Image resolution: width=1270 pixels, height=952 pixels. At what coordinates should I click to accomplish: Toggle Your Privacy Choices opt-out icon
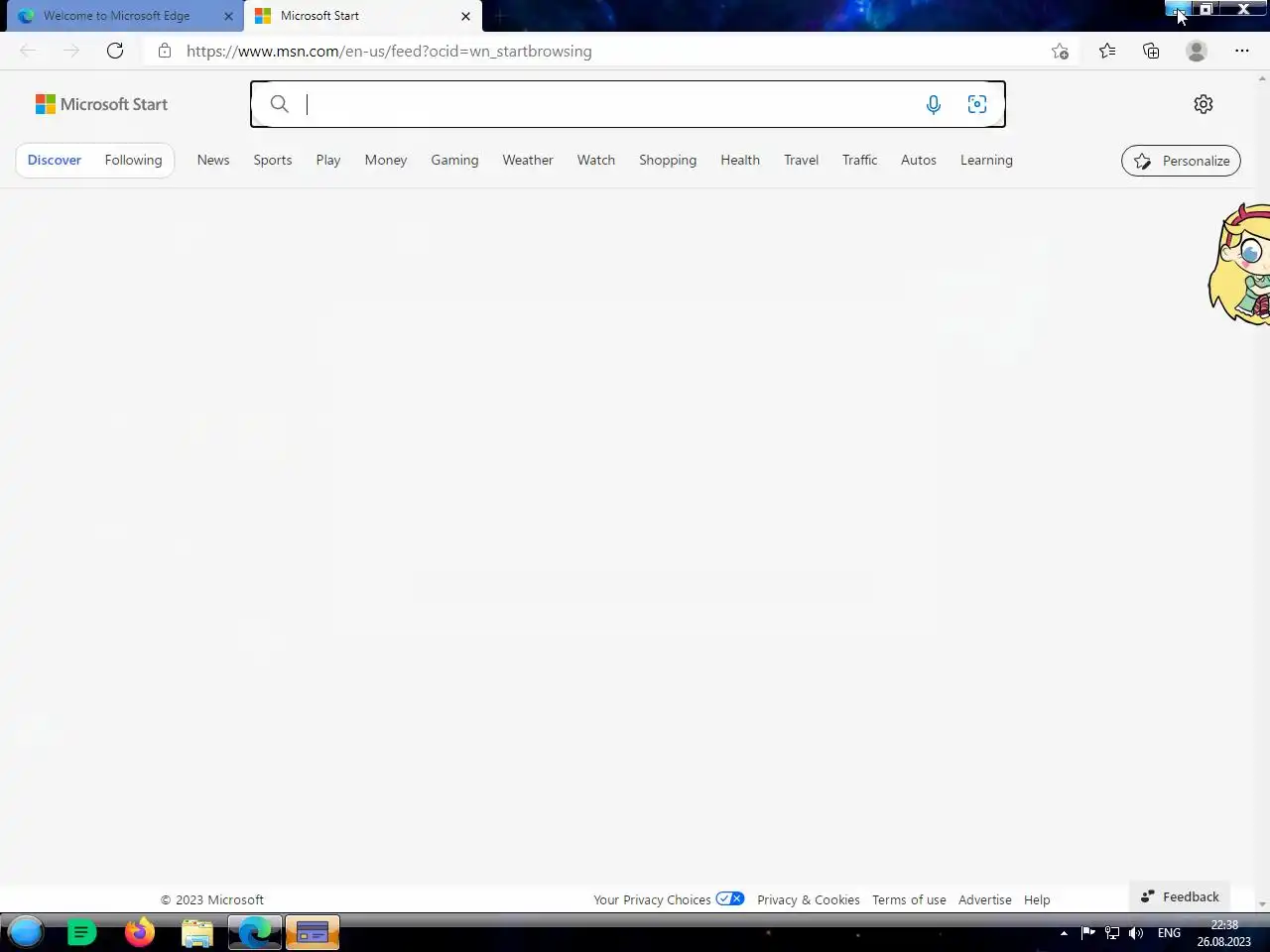730,898
